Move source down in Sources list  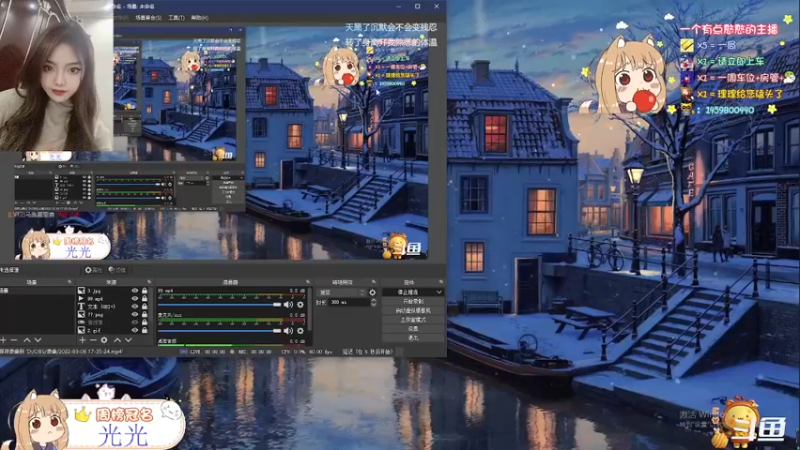tap(129, 340)
